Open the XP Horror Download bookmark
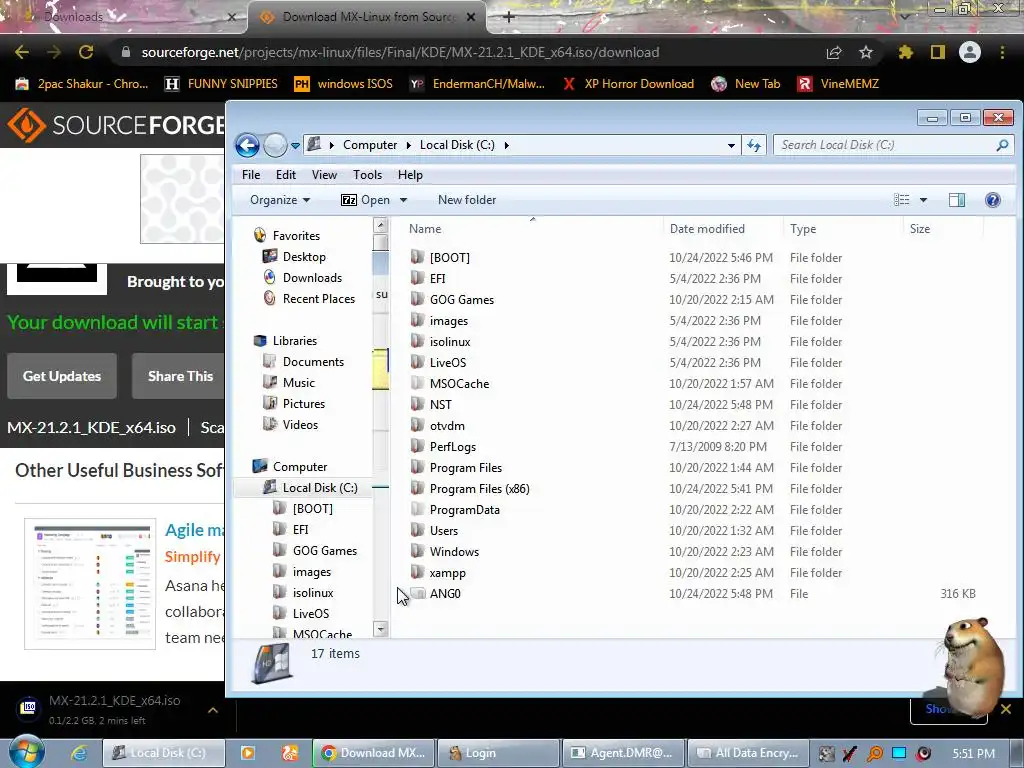Image resolution: width=1024 pixels, height=768 pixels. point(628,84)
